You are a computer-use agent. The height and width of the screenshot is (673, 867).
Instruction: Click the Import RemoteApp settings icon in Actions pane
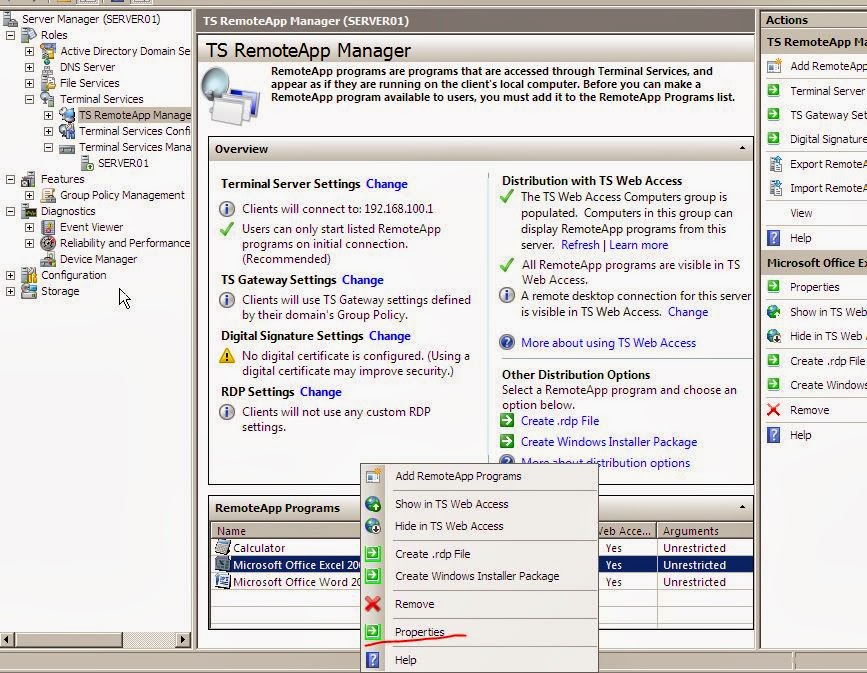coord(775,188)
